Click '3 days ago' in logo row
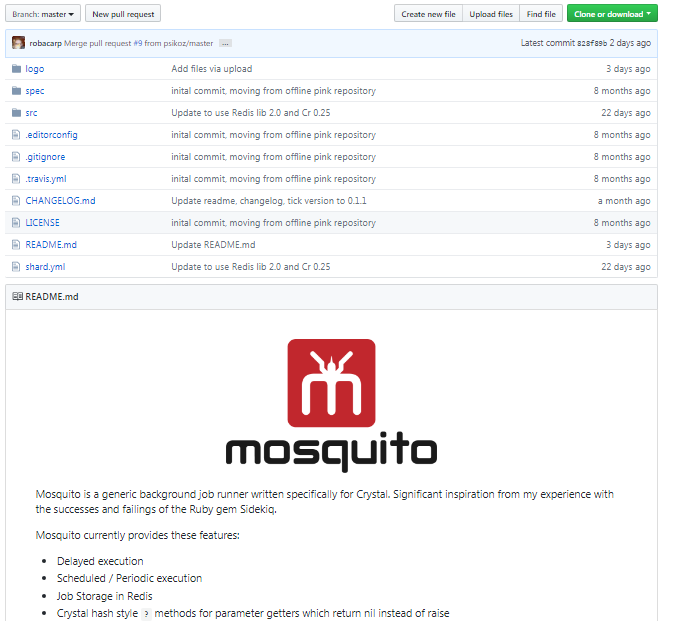Viewport: 677px width, 621px height. (628, 69)
